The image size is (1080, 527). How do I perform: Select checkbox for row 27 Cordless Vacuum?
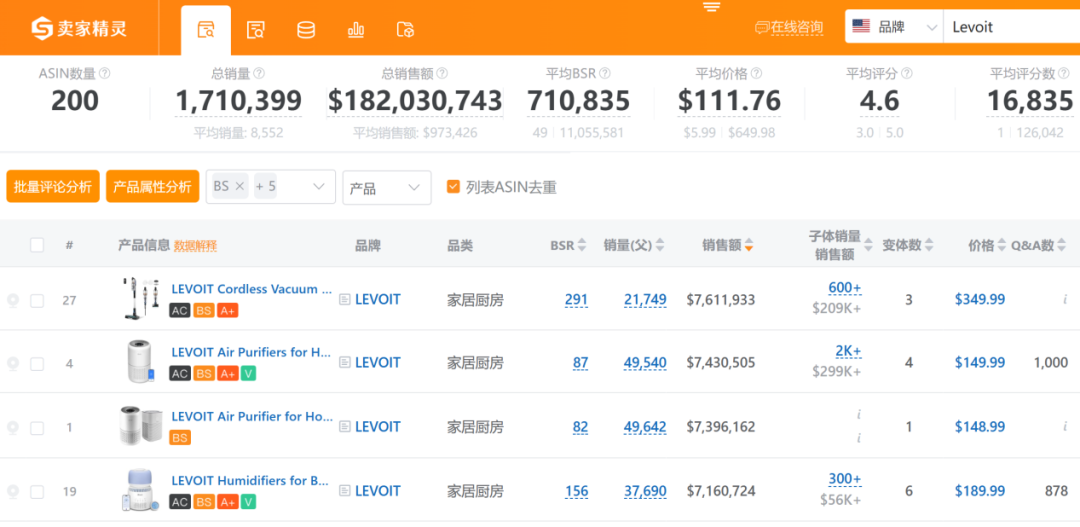[x=37, y=300]
